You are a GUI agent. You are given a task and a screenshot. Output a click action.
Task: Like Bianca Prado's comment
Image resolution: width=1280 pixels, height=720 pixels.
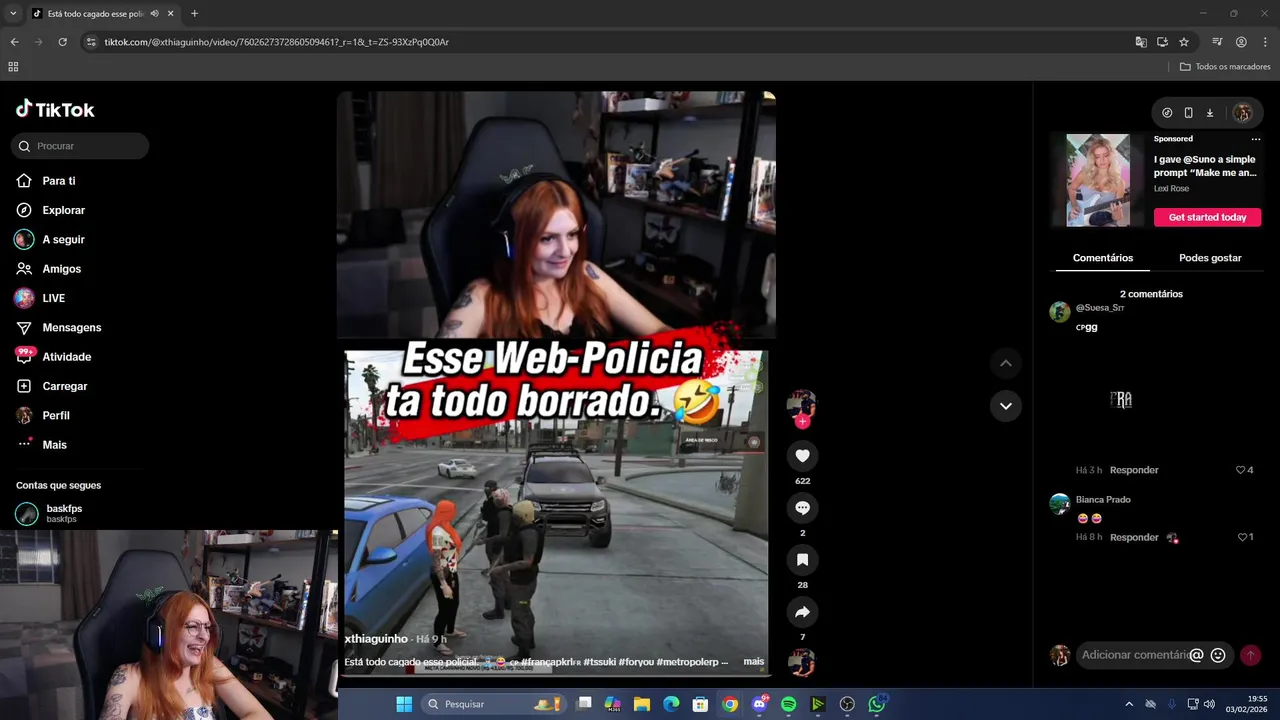pyautogui.click(x=1242, y=537)
